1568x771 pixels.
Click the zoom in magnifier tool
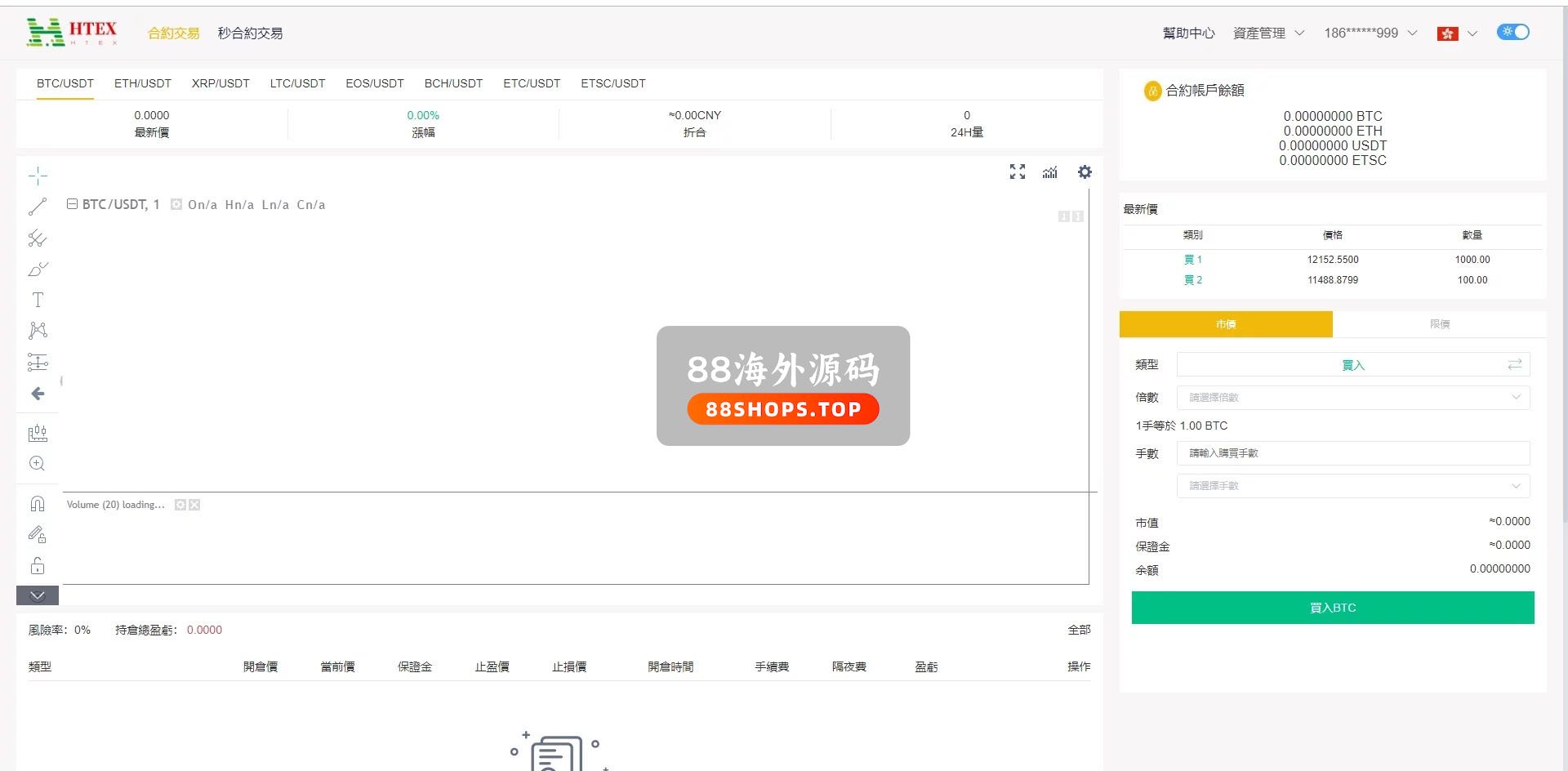38,463
